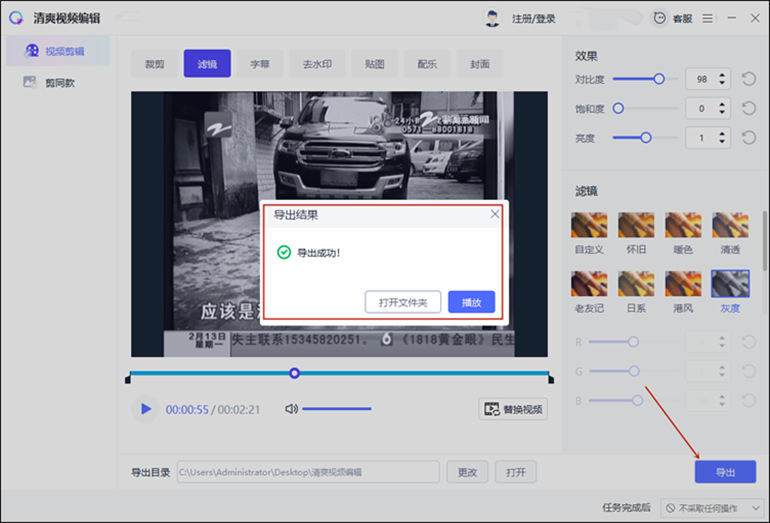Increase 亮度 with the stepper arrows
Screen dimensions: 770x523
[x=722, y=134]
